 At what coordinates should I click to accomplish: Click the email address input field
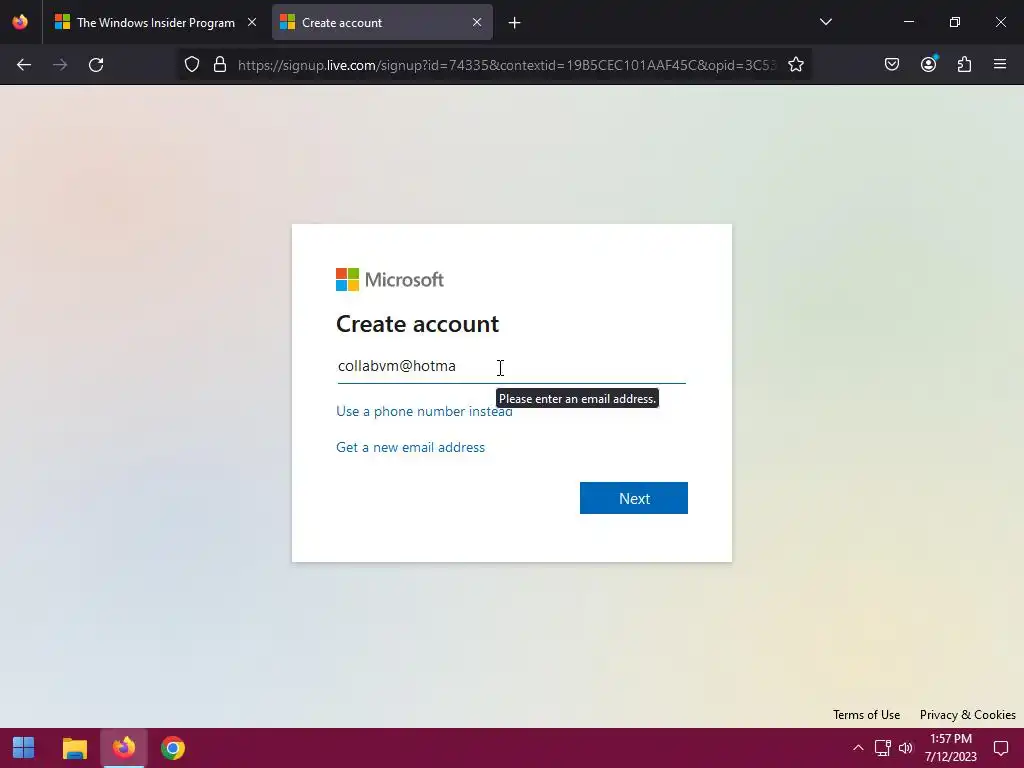click(x=511, y=366)
